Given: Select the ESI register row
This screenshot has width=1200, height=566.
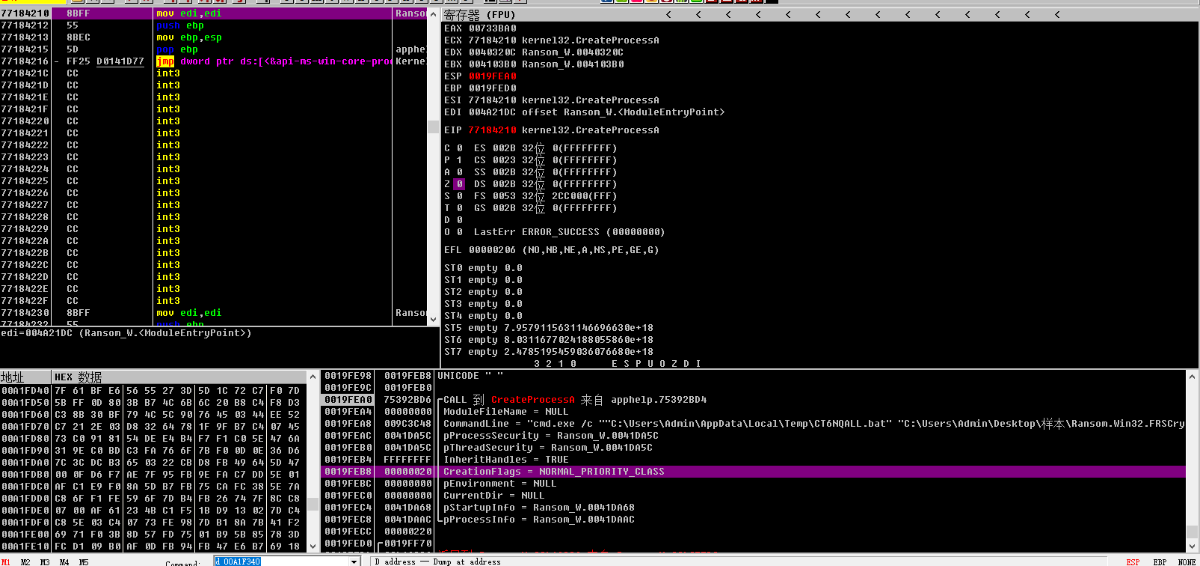Looking at the screenshot, I should tap(552, 100).
